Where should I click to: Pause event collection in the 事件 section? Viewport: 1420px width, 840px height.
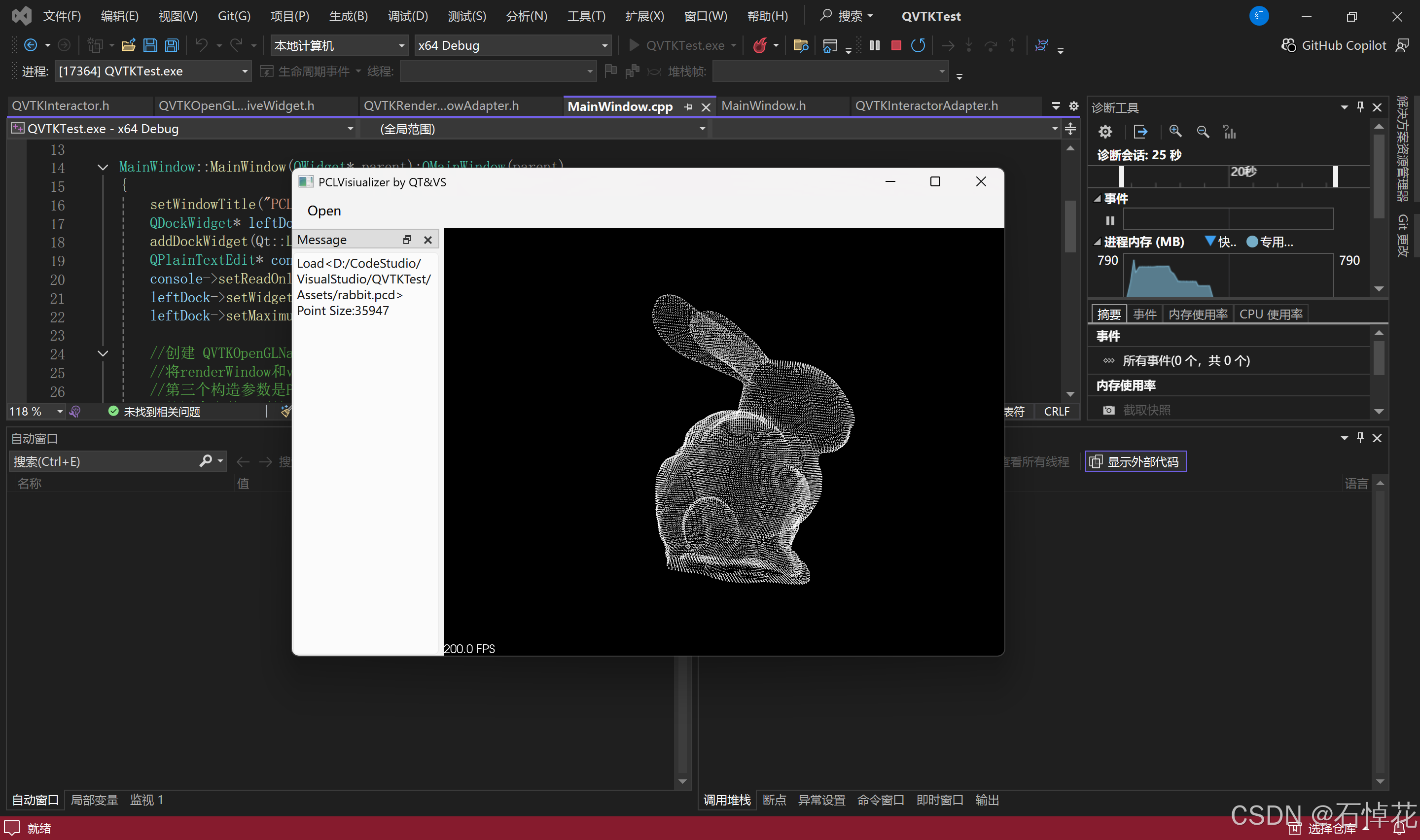[x=1109, y=220]
